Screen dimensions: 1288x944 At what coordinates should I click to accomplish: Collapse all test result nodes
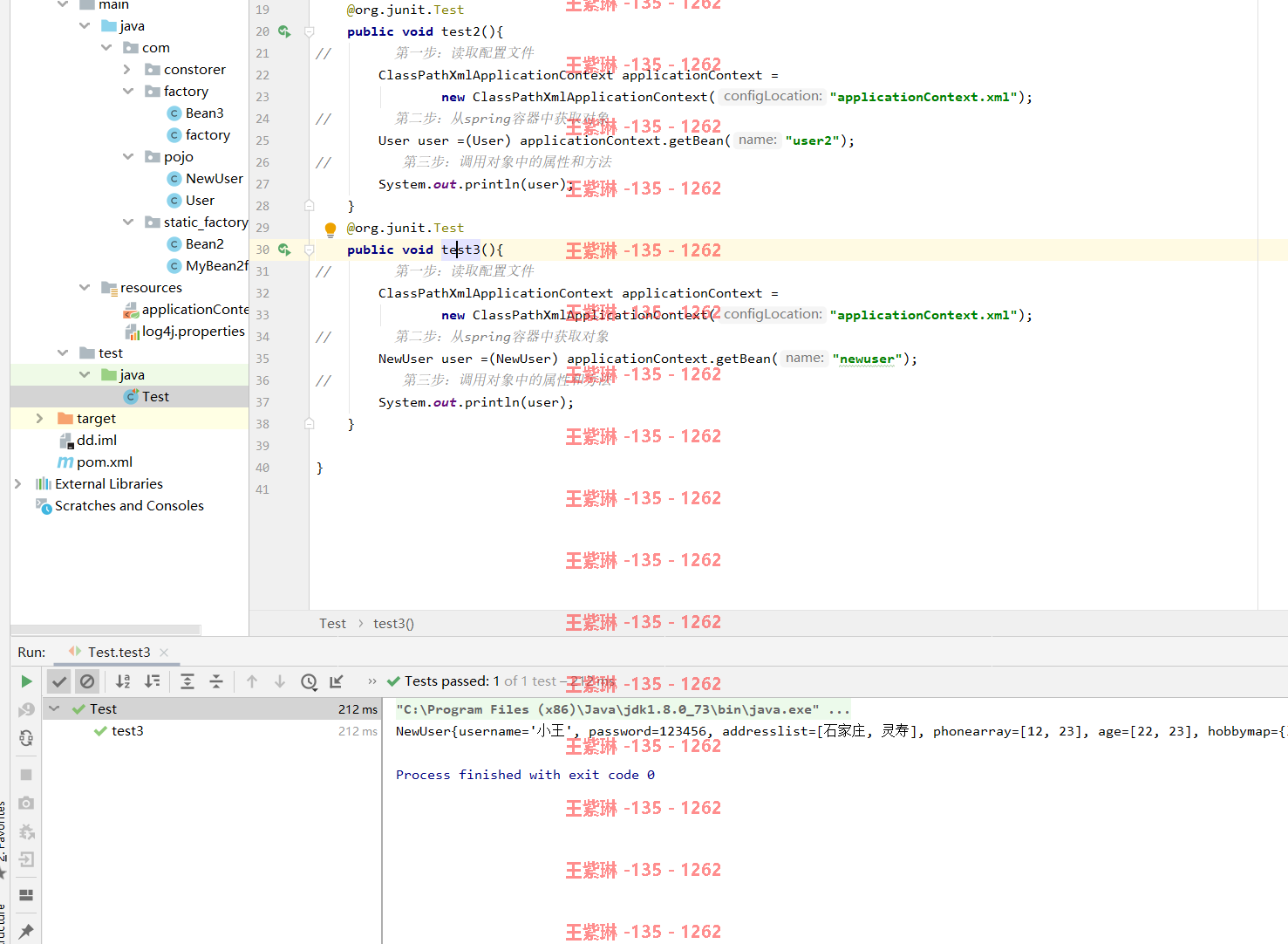[216, 681]
